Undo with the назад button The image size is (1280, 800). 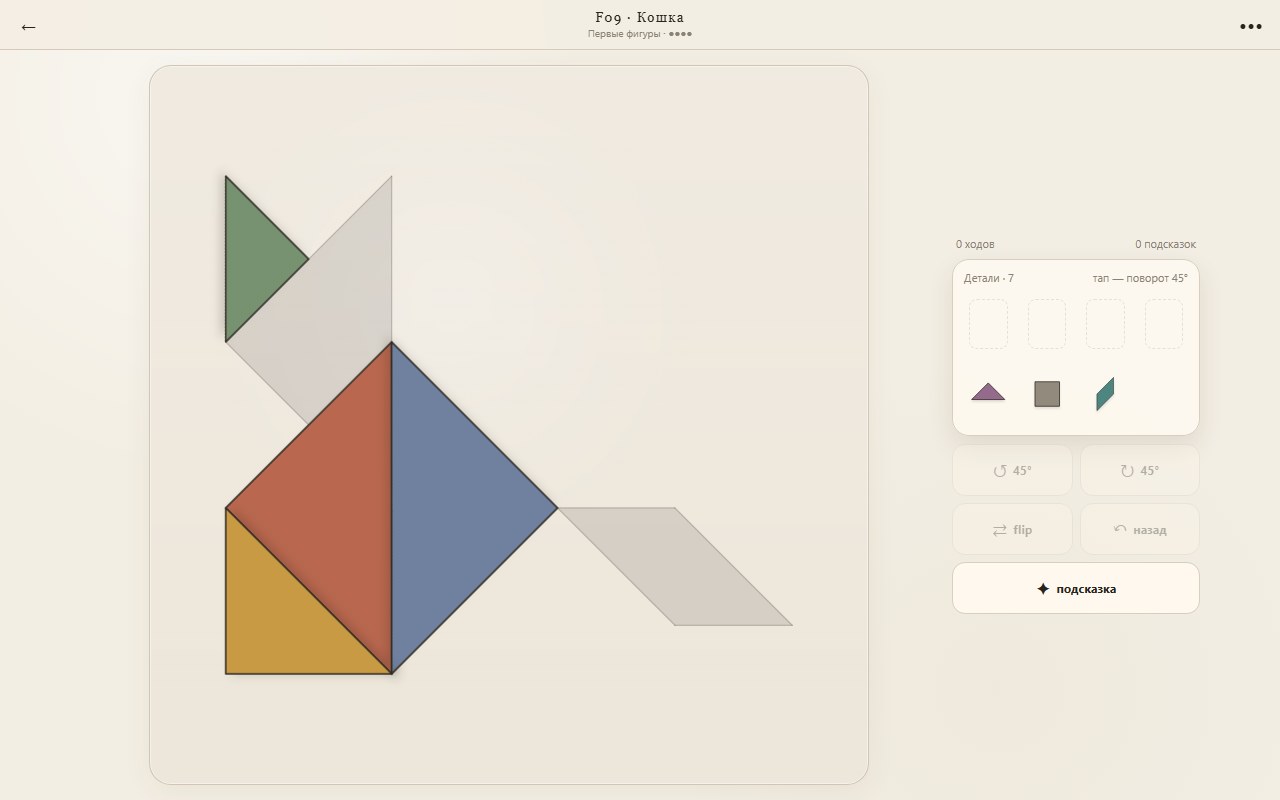pyautogui.click(x=1140, y=529)
